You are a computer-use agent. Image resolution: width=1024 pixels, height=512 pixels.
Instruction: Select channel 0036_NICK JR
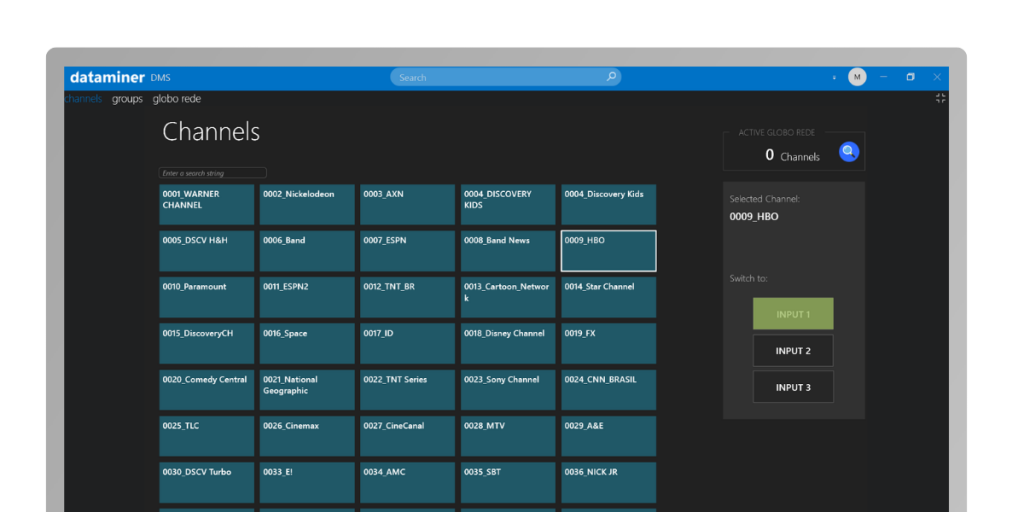click(x=609, y=483)
